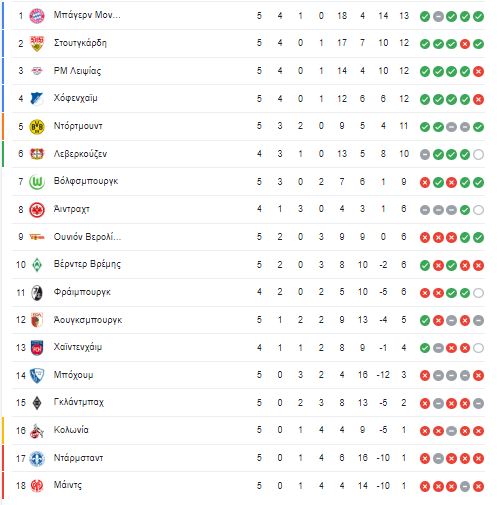Image resolution: width=499 pixels, height=505 pixels.
Task: Click Bayern's draw result form indicator
Action: pos(438,16)
